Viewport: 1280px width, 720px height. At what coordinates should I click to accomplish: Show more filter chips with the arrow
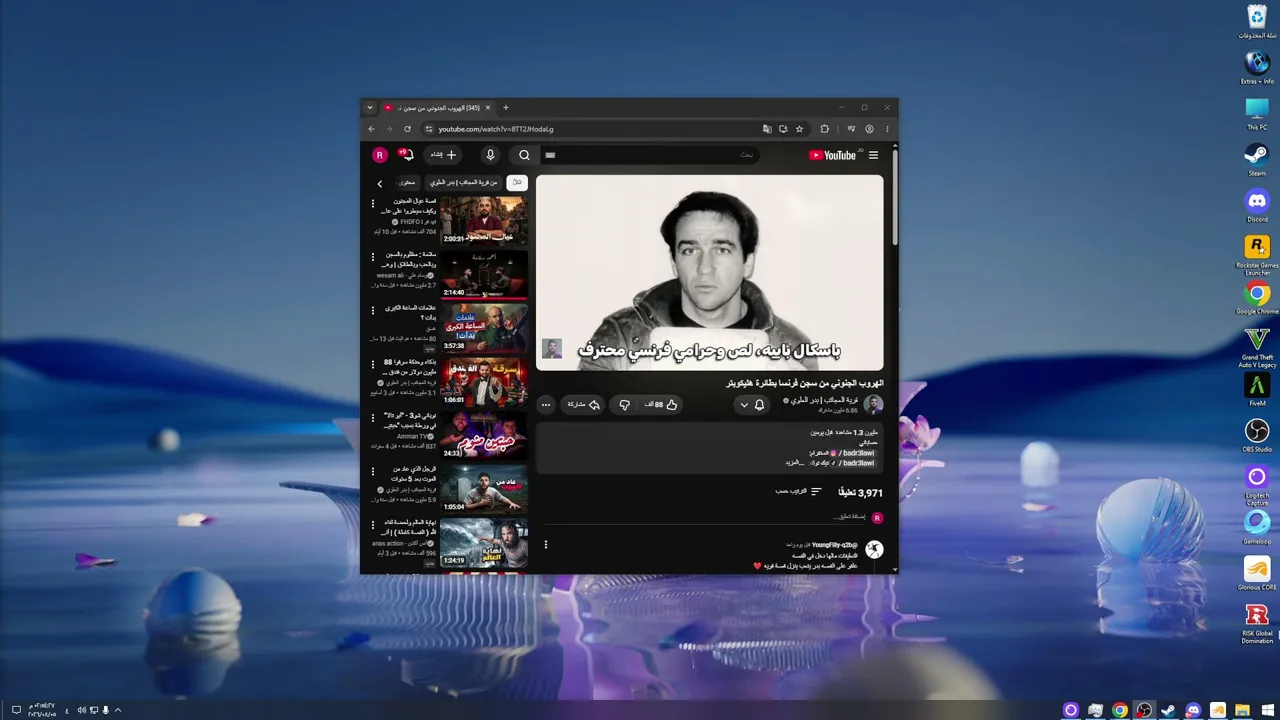380,183
